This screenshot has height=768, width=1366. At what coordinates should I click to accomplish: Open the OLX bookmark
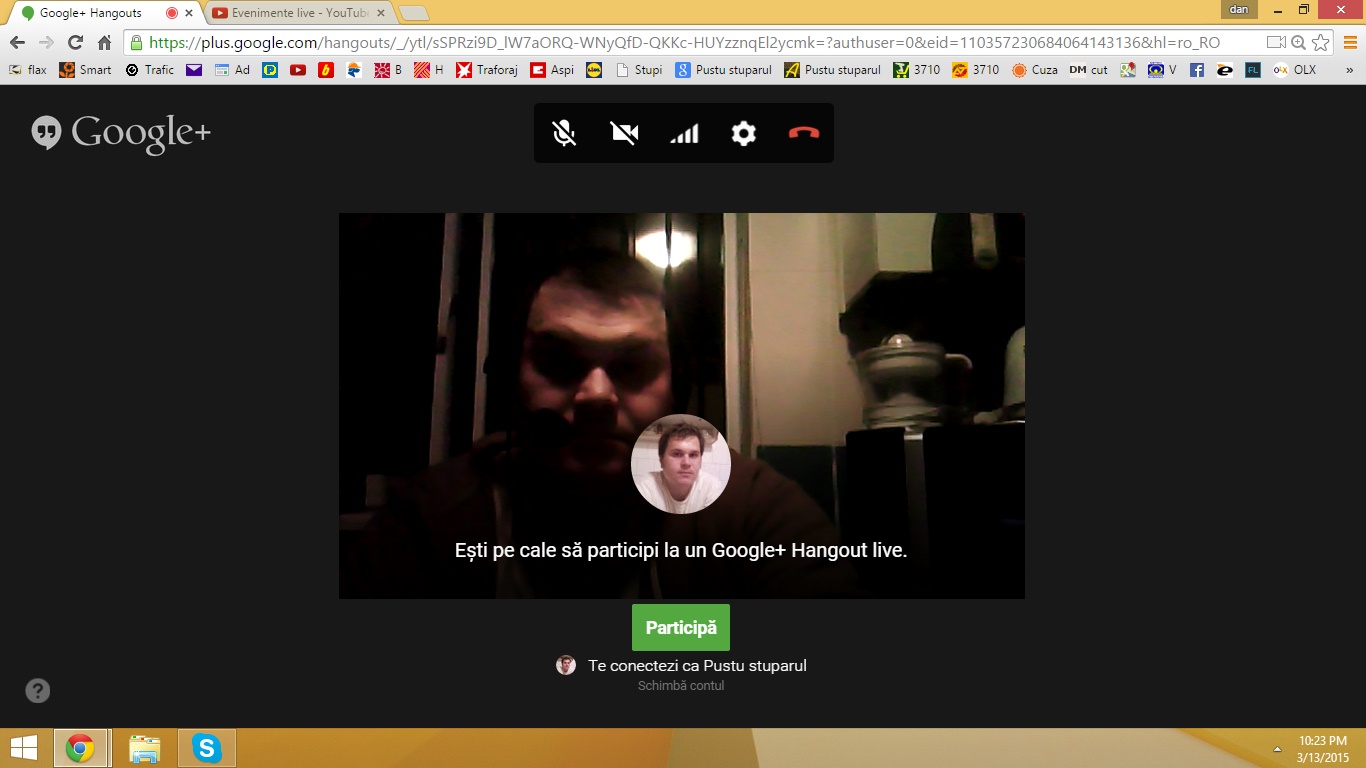1295,70
